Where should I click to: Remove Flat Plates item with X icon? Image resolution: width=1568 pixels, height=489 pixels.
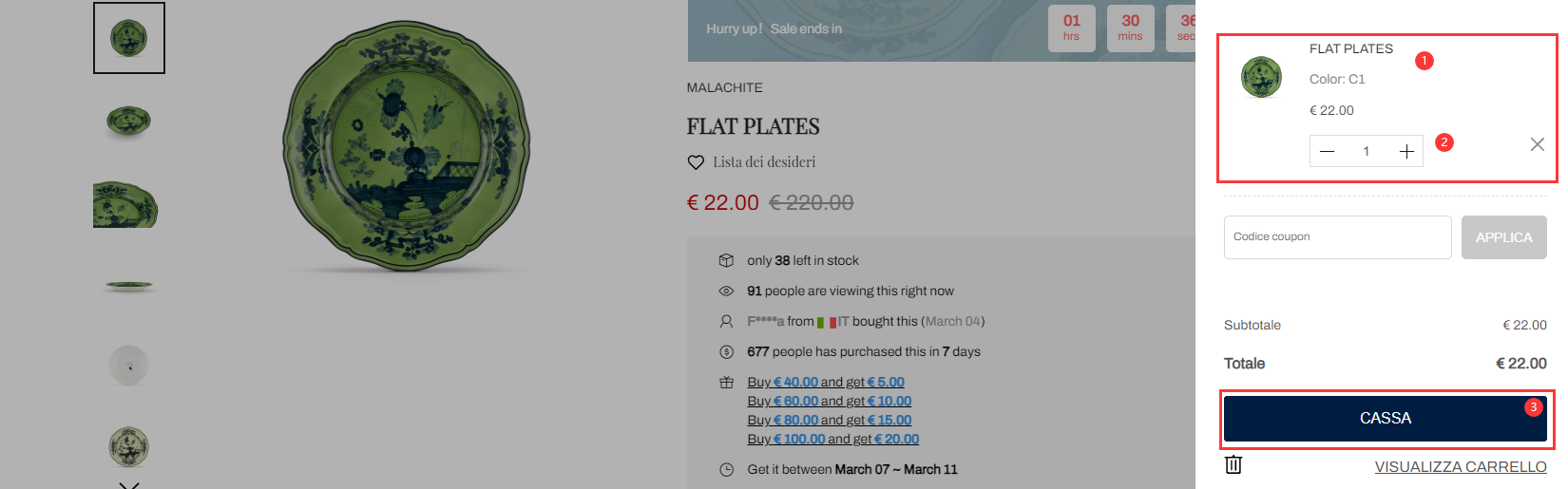point(1537,144)
